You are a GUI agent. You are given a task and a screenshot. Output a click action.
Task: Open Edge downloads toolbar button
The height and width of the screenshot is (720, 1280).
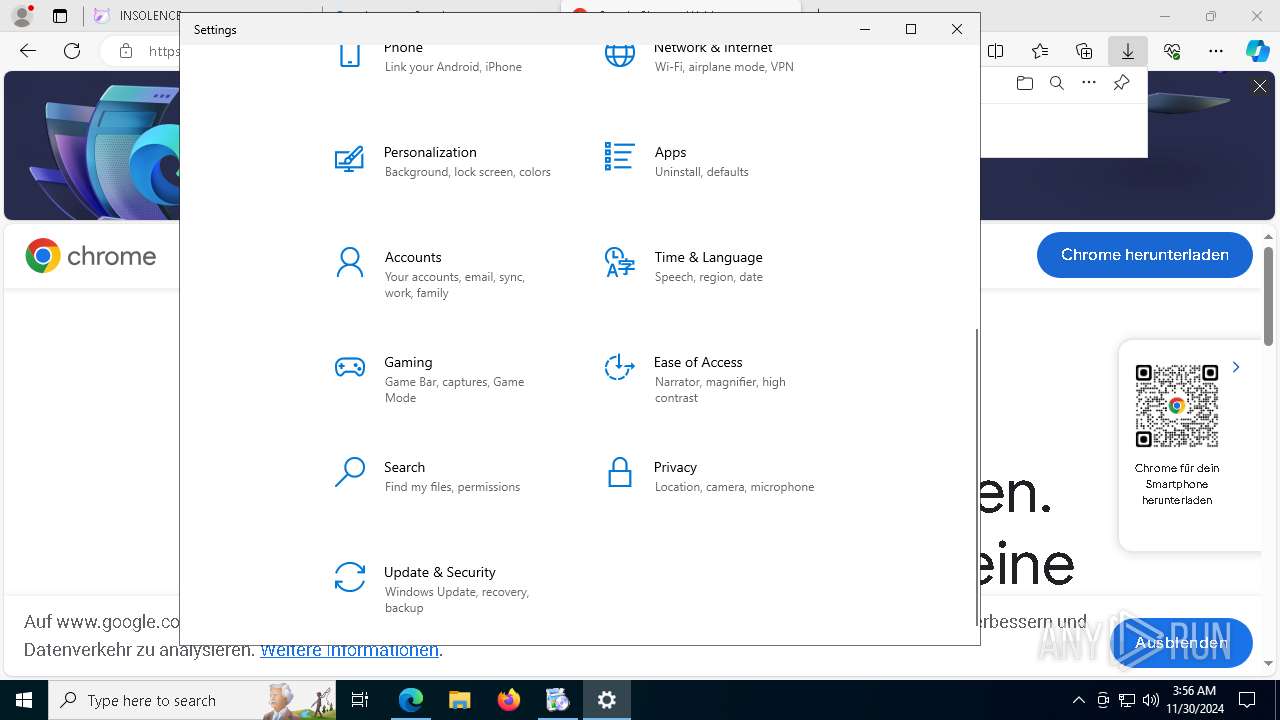(1128, 51)
